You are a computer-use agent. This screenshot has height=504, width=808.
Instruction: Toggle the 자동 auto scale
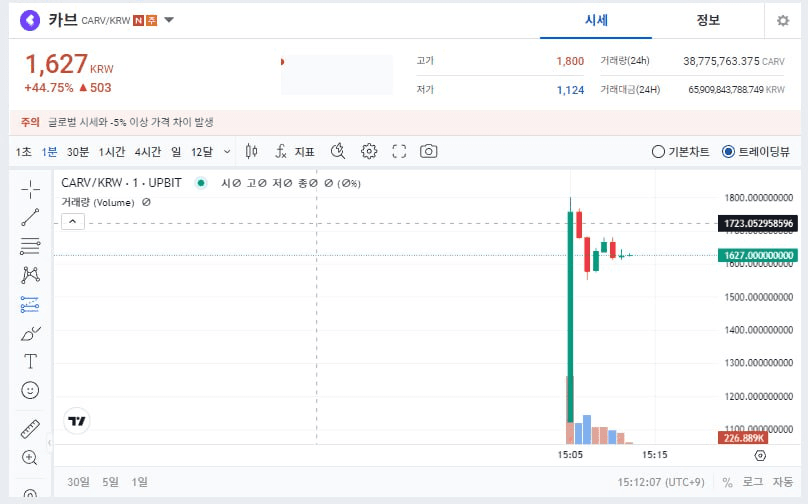pyautogui.click(x=783, y=482)
